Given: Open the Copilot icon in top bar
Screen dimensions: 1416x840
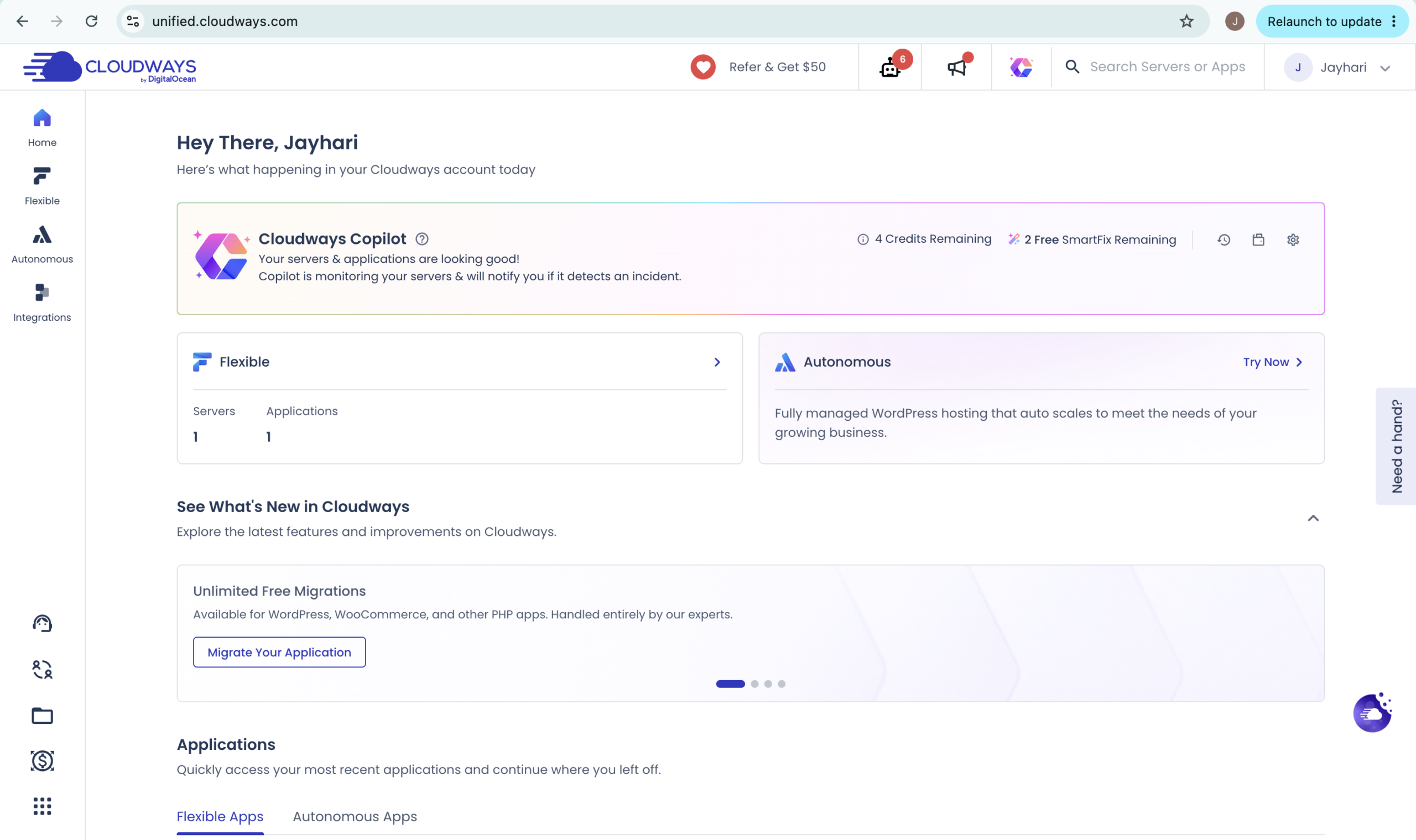Looking at the screenshot, I should coord(1021,67).
